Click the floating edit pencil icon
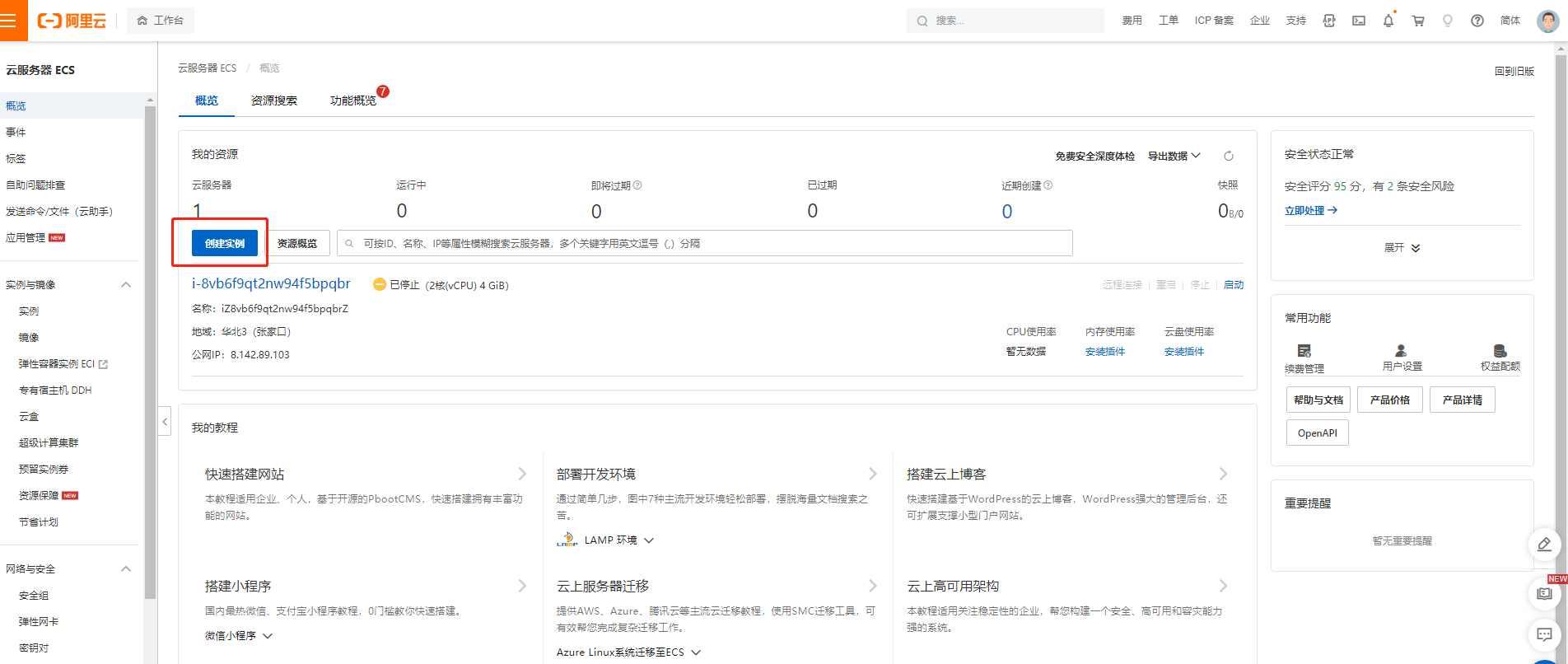The width and height of the screenshot is (1568, 664). coord(1545,545)
